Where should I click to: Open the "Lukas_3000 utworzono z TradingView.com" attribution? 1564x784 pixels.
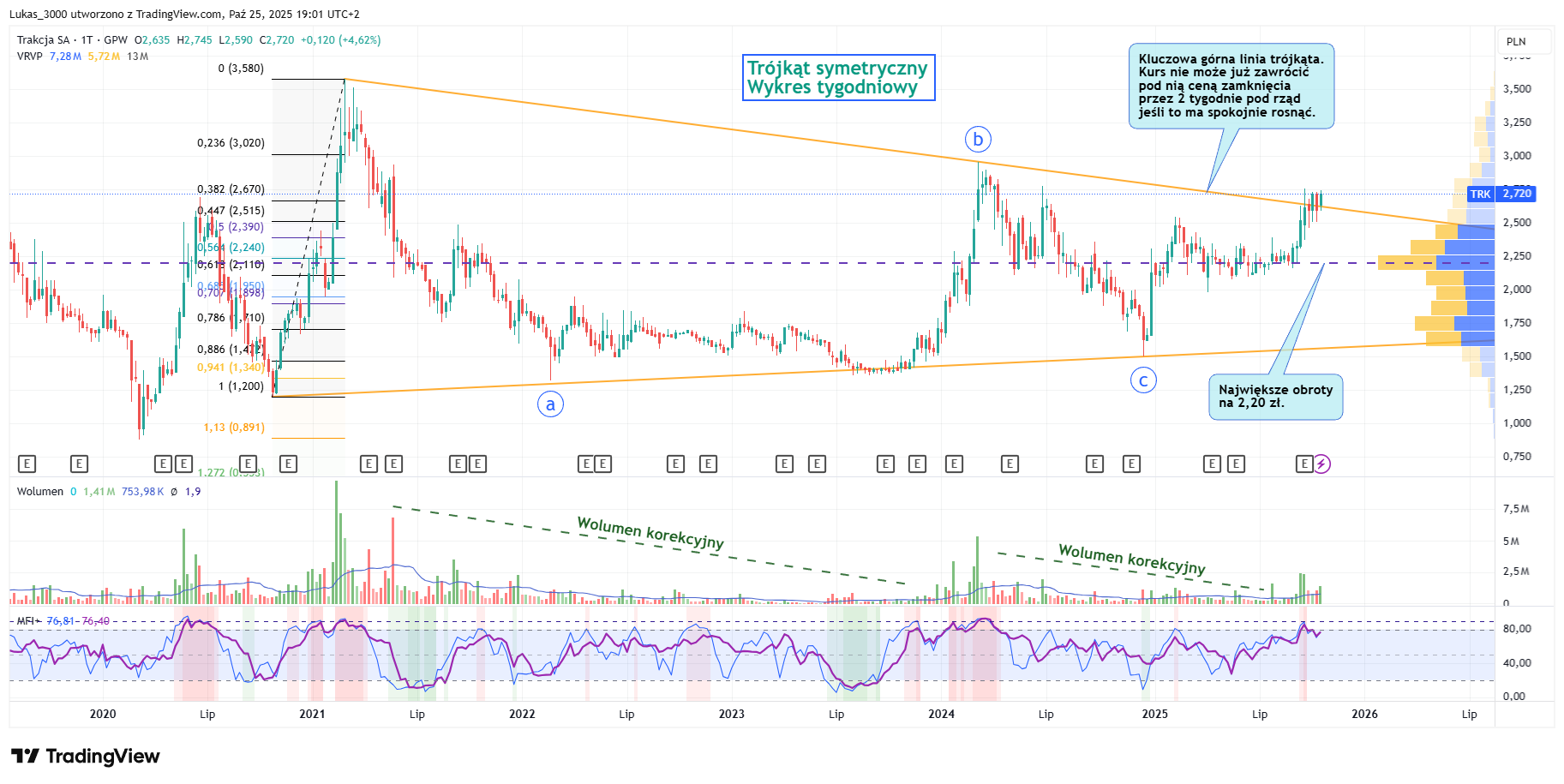(184, 15)
